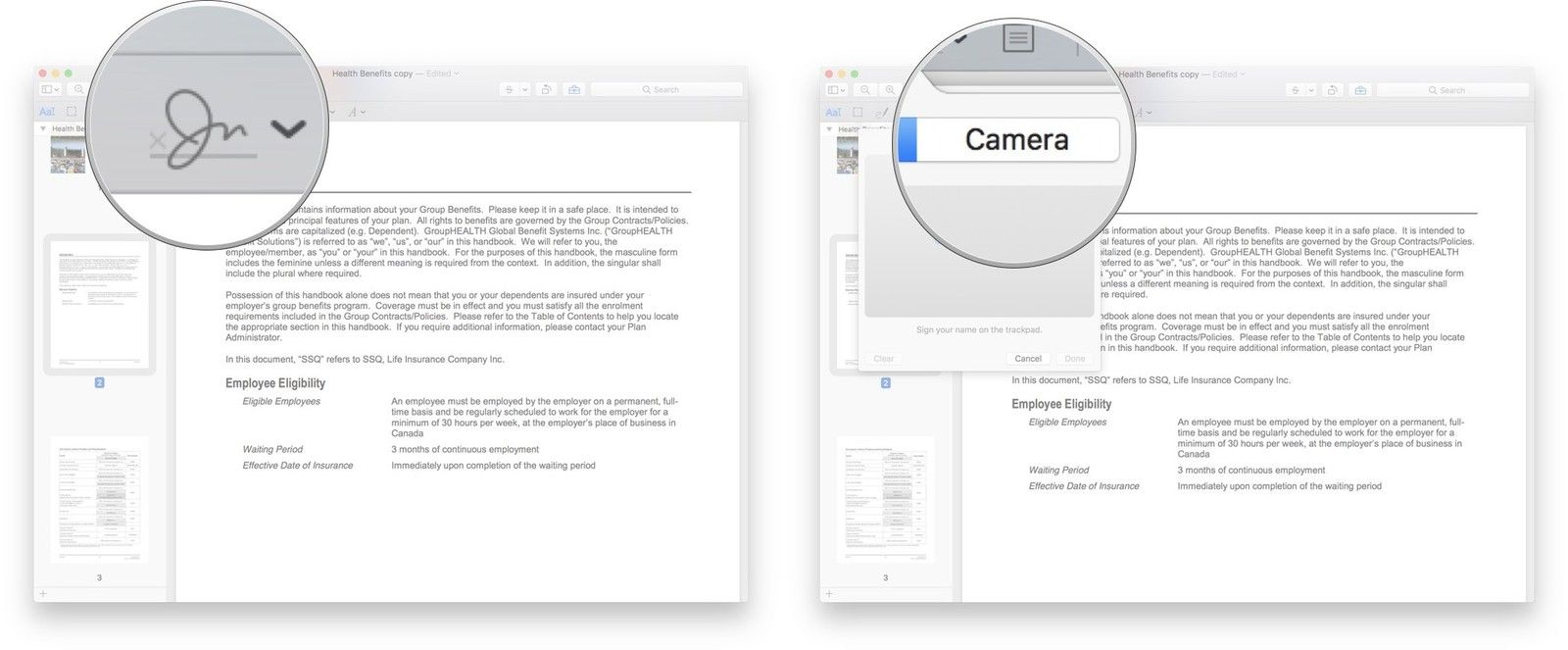Click the Rotate icon in left window toolbar

(546, 89)
